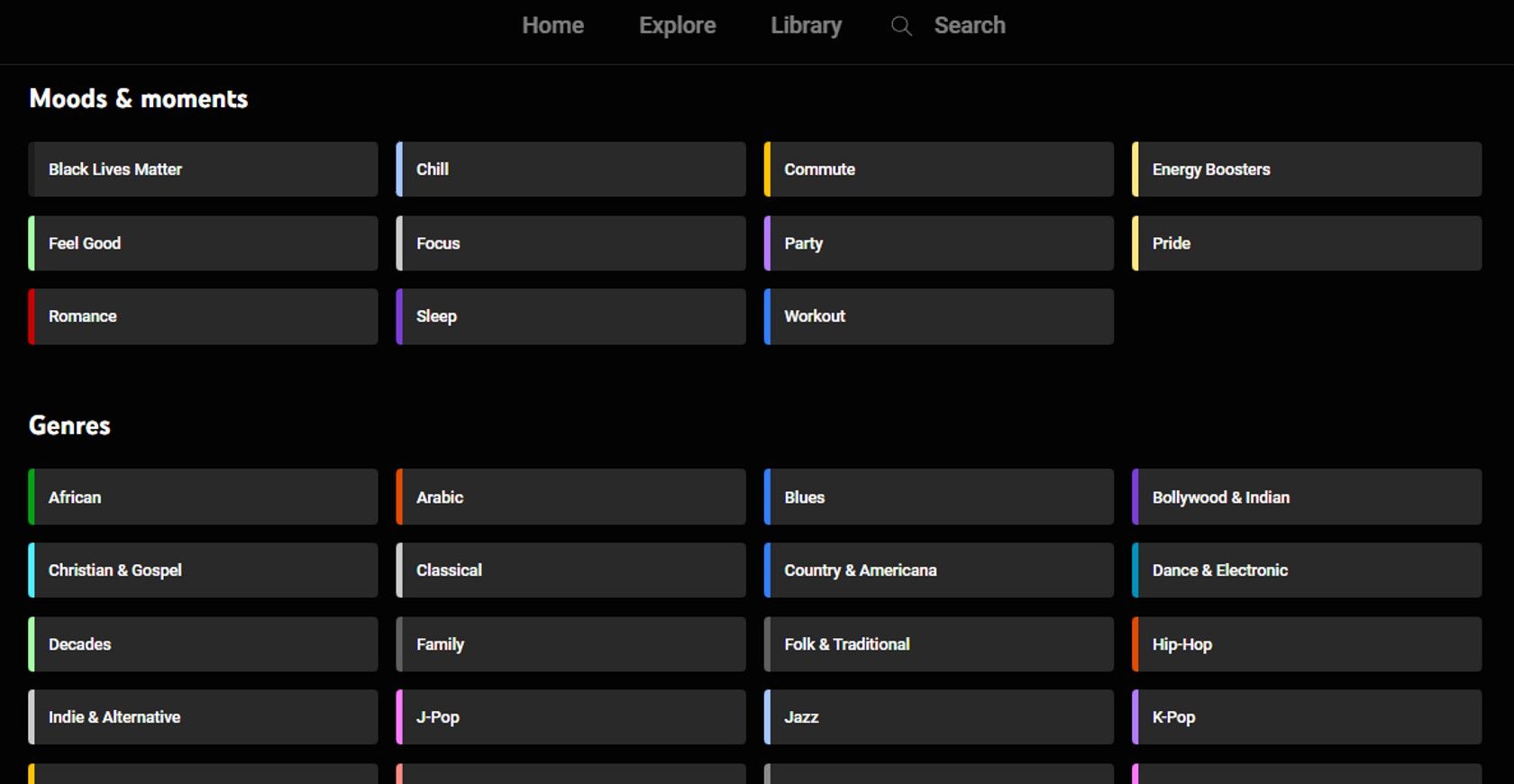1514x784 pixels.
Task: Select the Black Lives Matter tile
Action: pos(203,169)
